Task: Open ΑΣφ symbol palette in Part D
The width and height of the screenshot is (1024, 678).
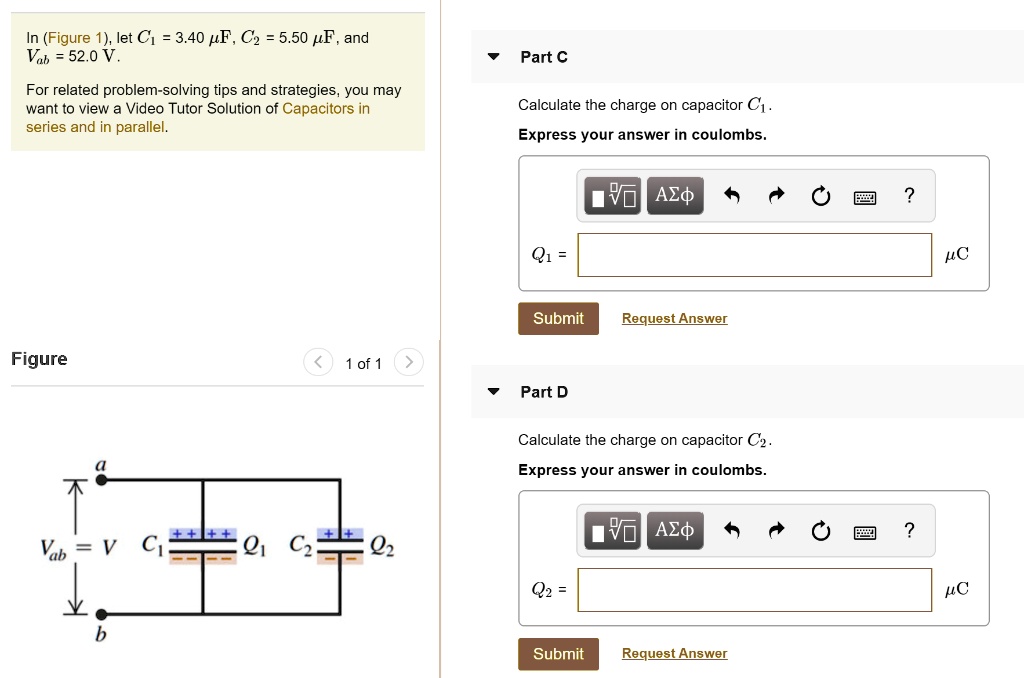Action: pos(674,530)
